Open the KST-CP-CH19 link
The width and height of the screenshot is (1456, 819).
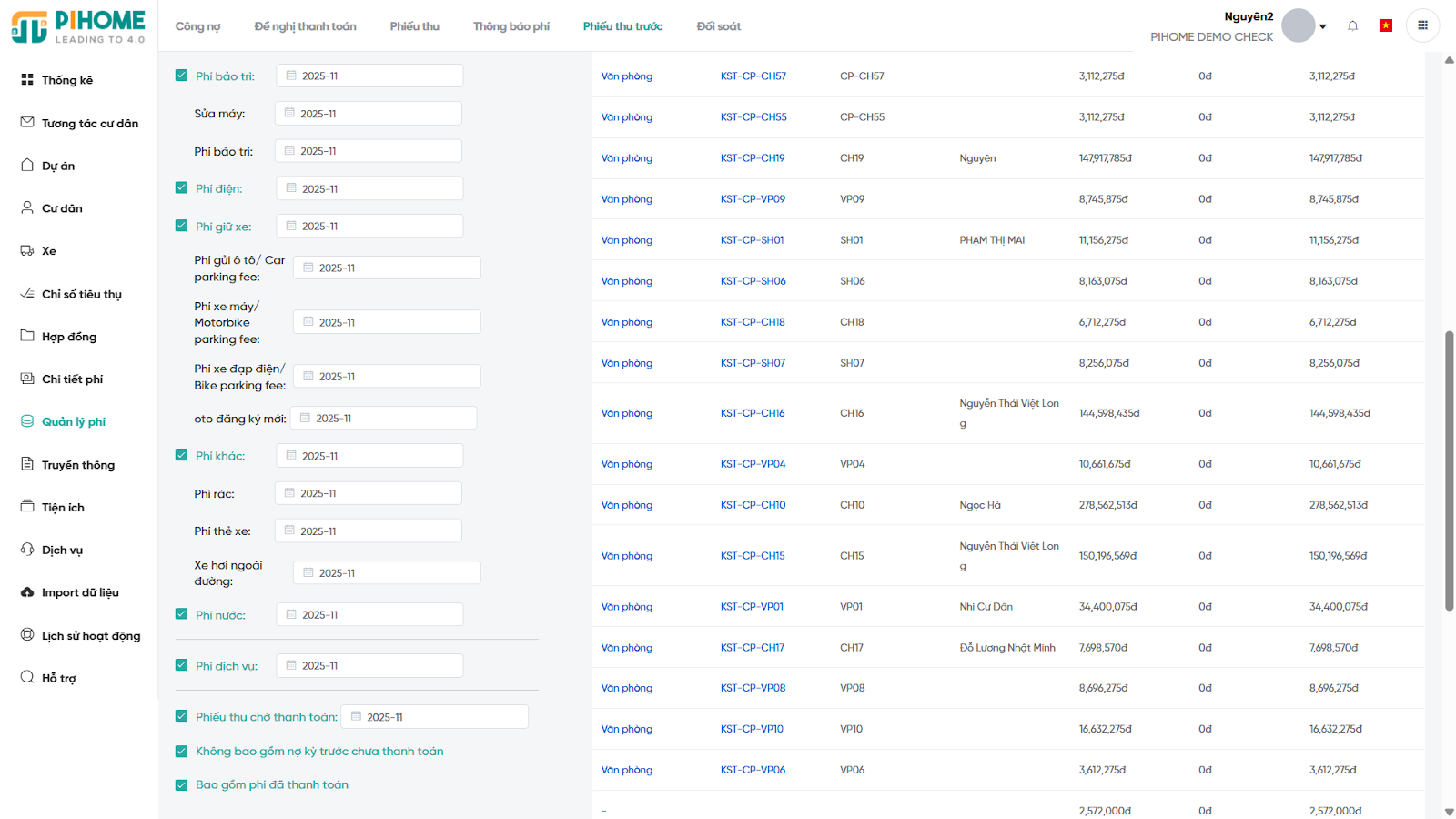pos(752,158)
